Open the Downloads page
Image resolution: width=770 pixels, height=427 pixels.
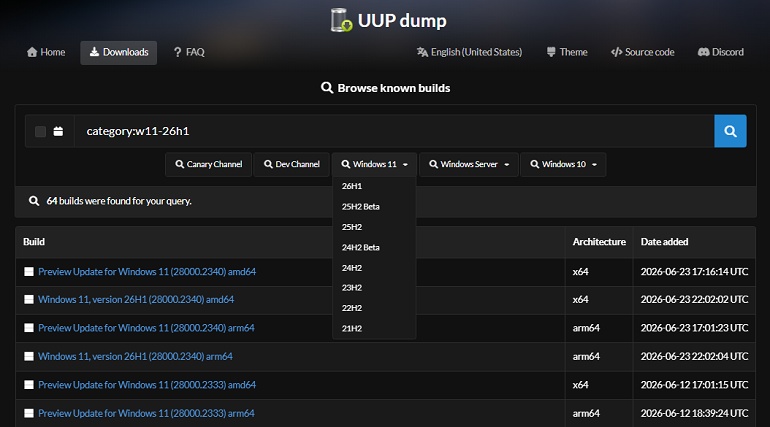119,52
